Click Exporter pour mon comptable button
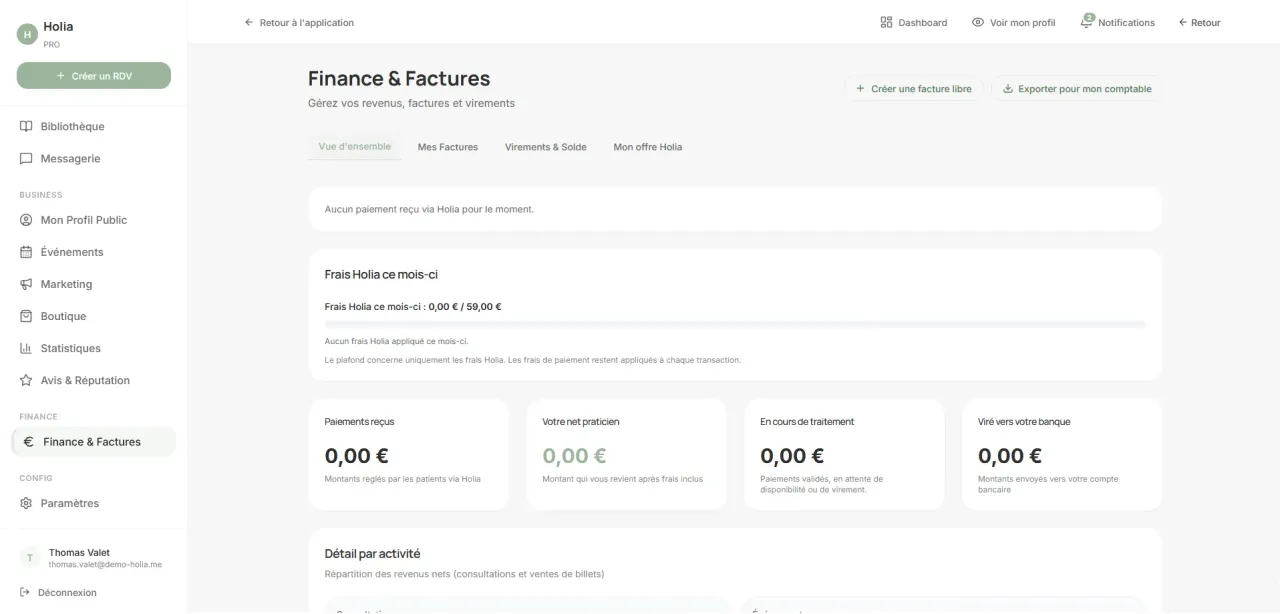Screen dimensions: 1280x614 click(x=1077, y=89)
